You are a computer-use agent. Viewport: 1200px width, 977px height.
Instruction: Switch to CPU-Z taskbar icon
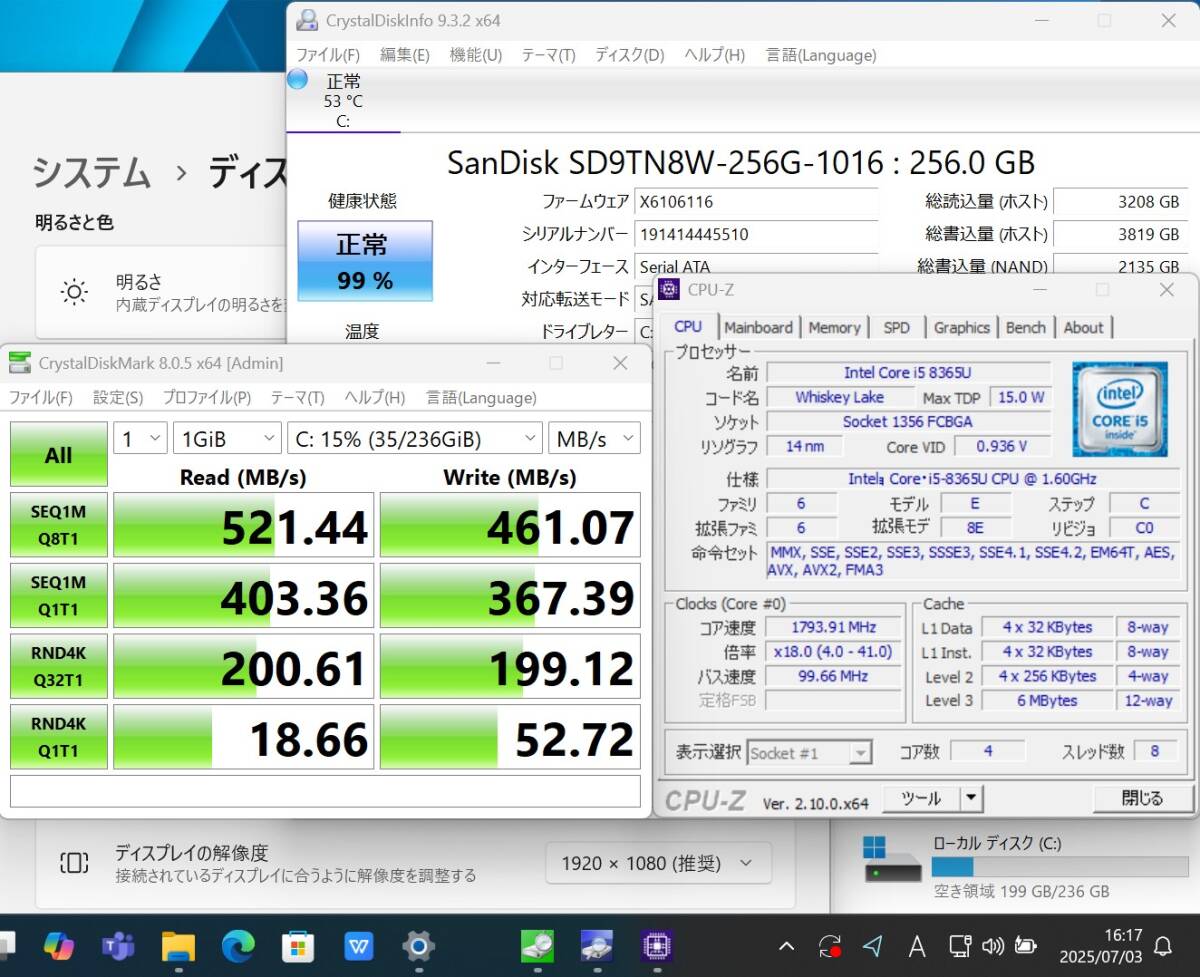click(657, 944)
